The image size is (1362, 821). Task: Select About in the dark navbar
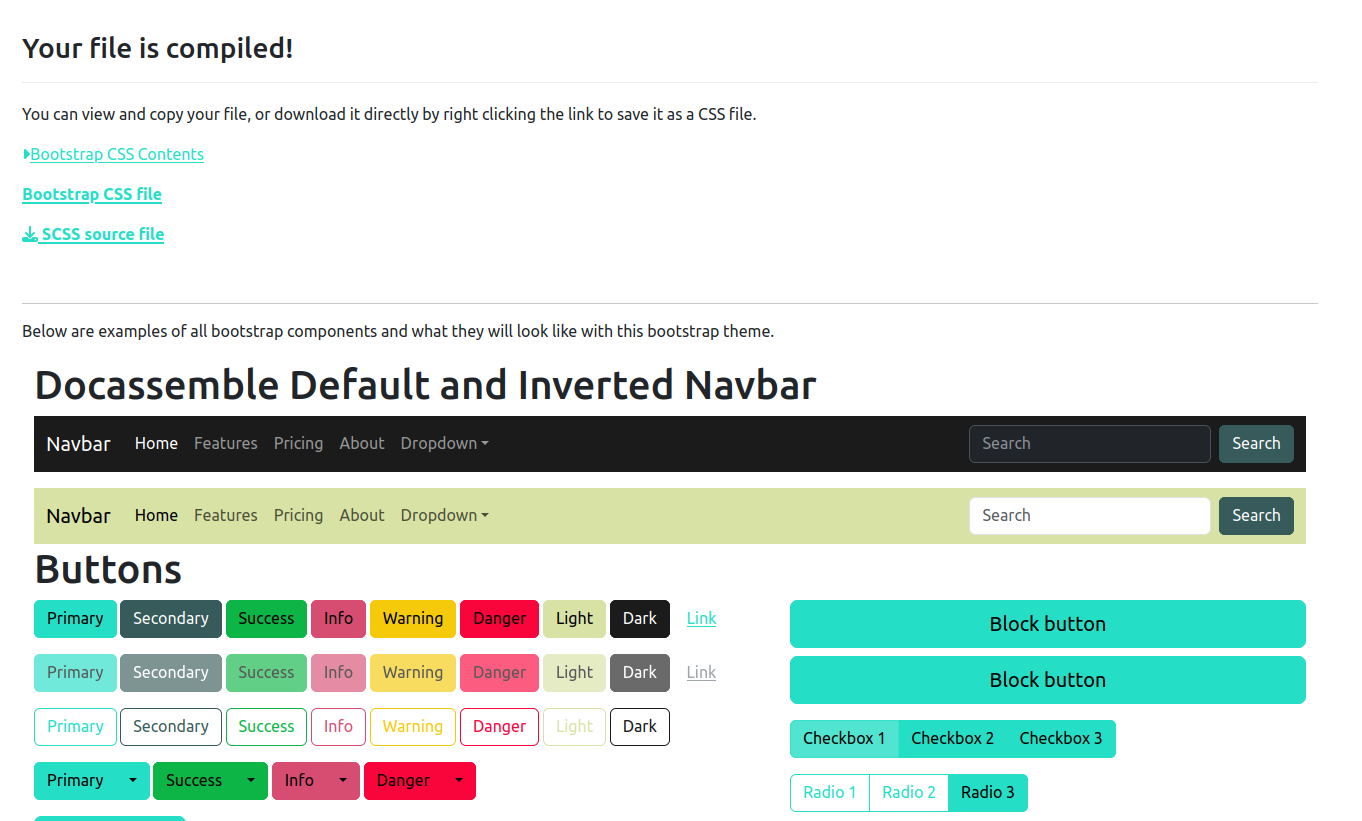tap(362, 443)
